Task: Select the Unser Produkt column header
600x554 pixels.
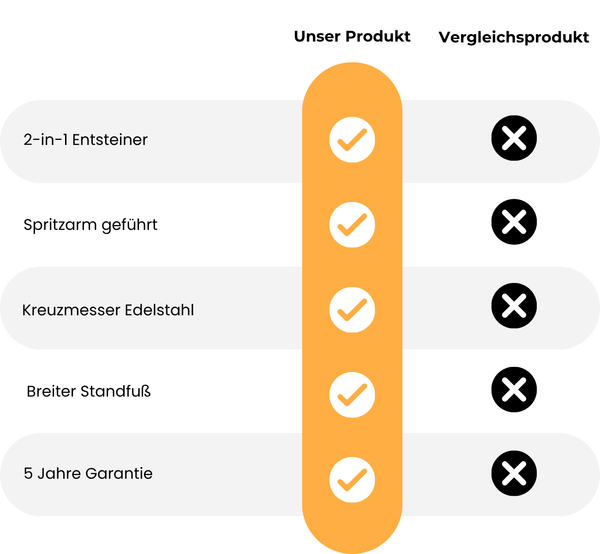Action: click(352, 37)
